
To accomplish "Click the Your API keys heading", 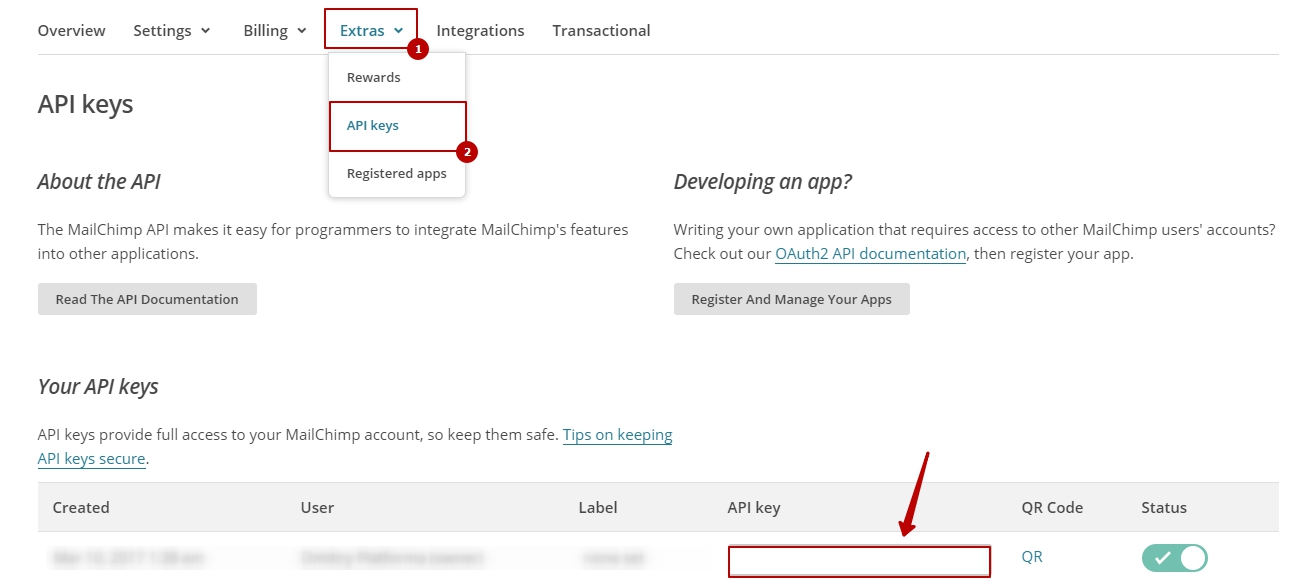I will coord(98,387).
